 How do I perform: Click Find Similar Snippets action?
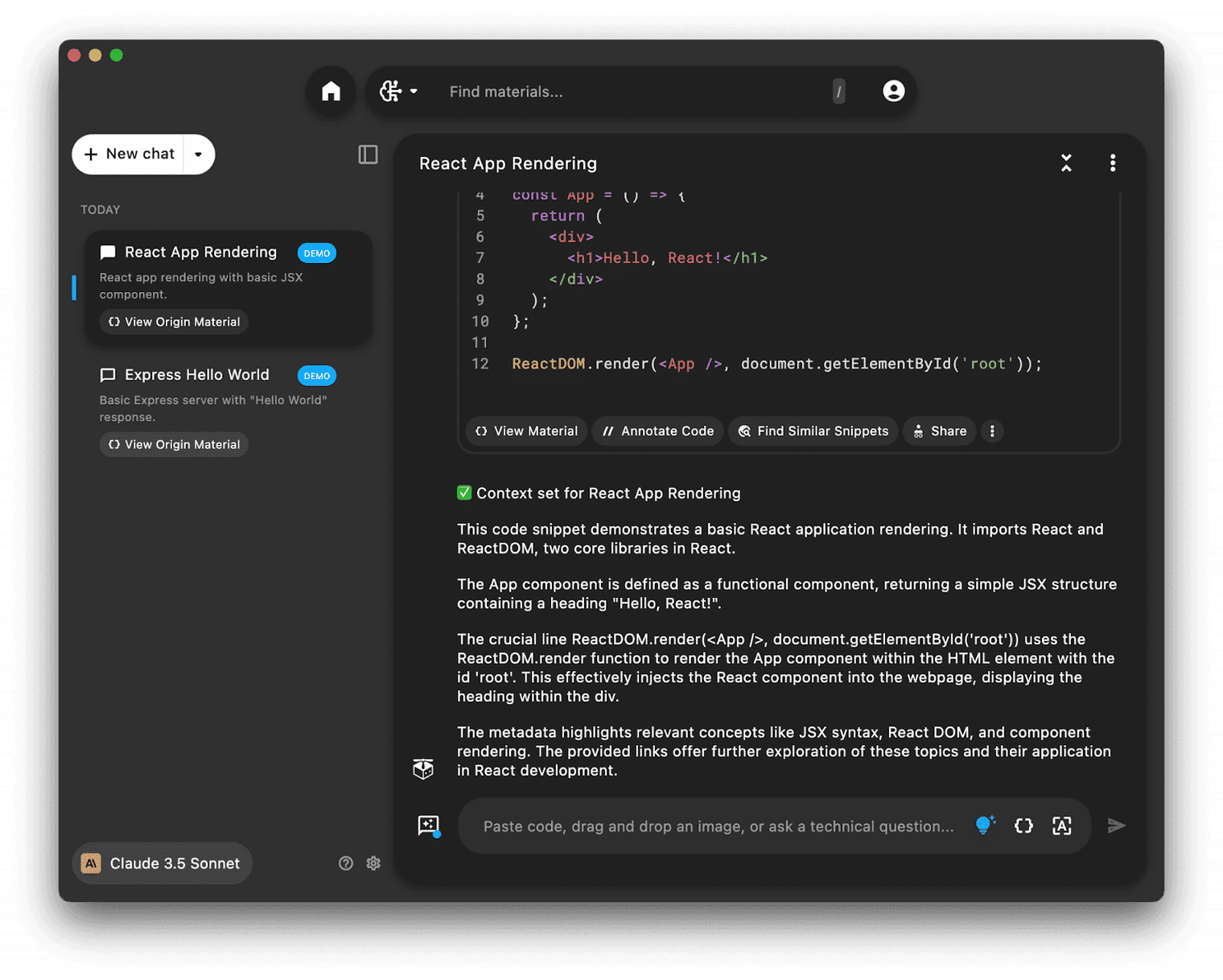[x=813, y=431]
